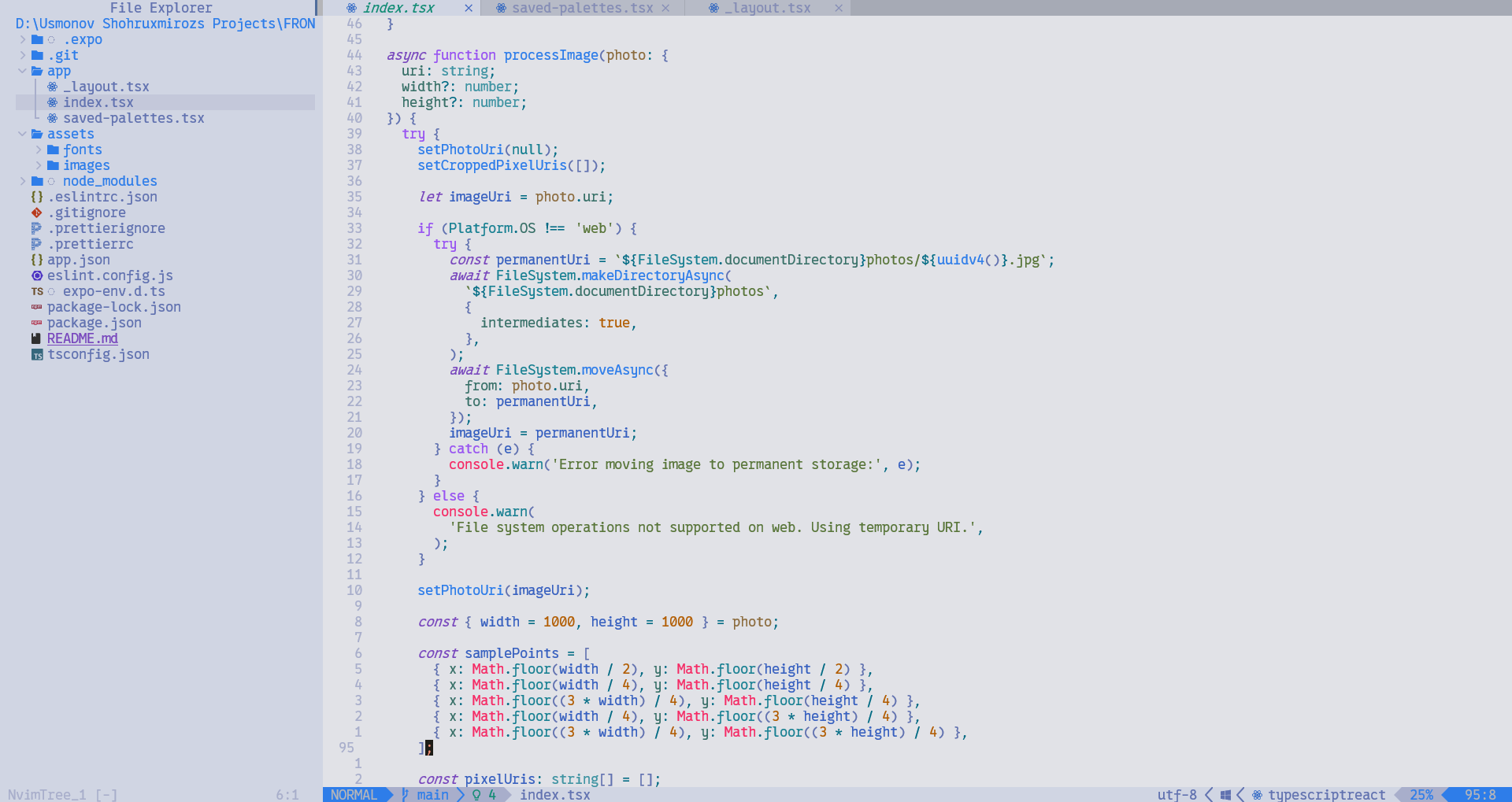This screenshot has height=802, width=1512.
Task: Click the Windows icon in the status line
Action: 1225,795
